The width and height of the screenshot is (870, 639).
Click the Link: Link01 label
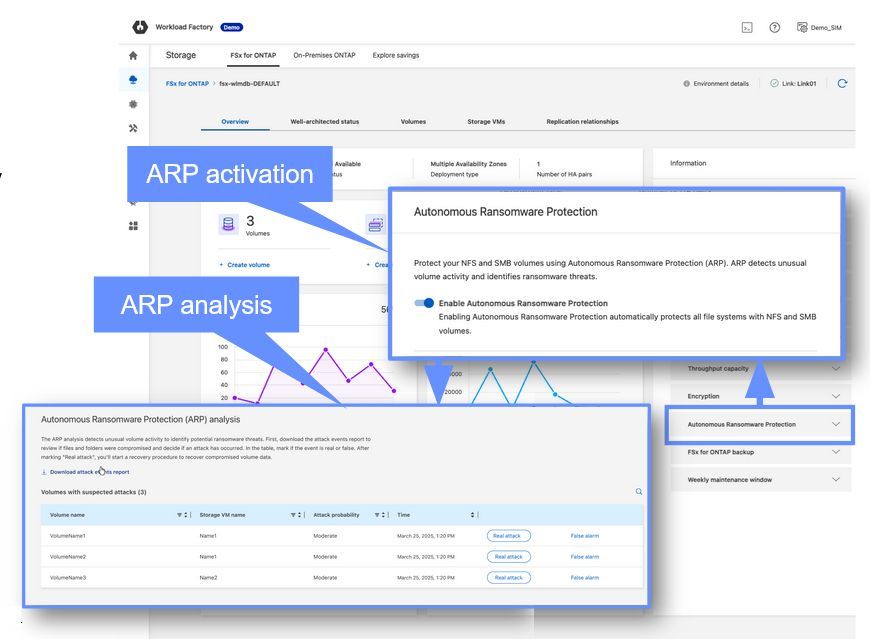(799, 84)
